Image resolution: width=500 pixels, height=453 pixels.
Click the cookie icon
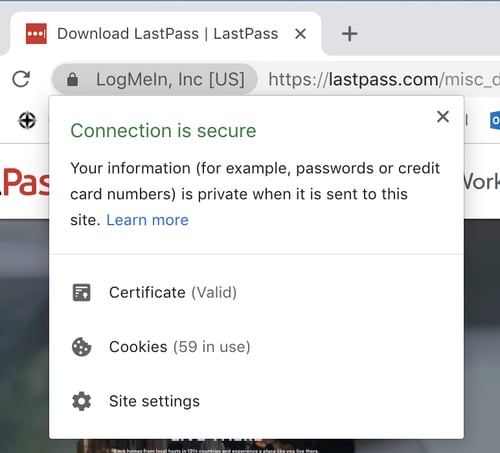[x=81, y=347]
